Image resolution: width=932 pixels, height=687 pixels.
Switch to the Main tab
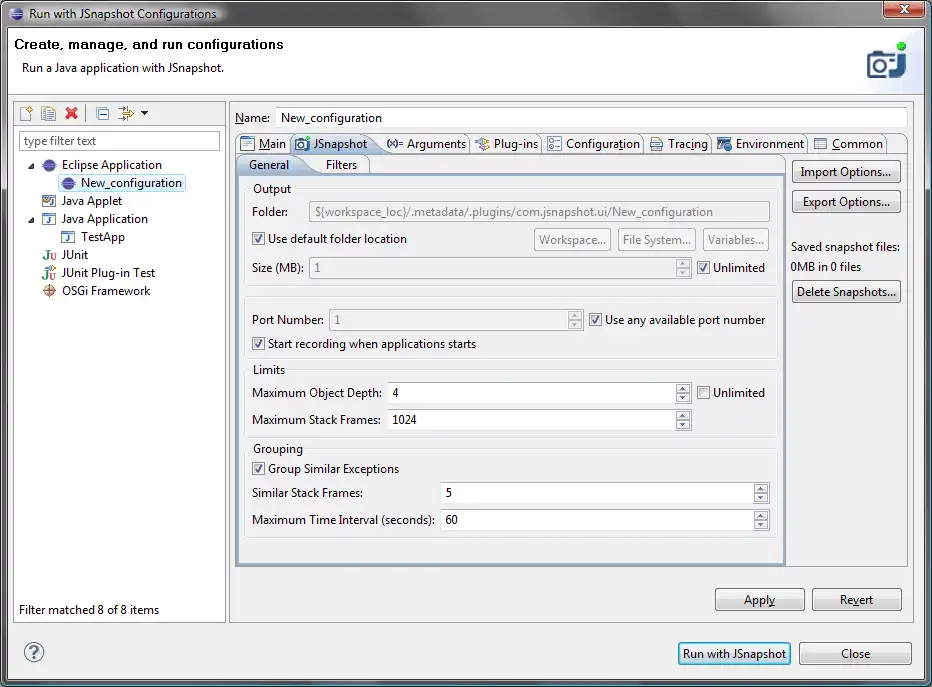[264, 144]
